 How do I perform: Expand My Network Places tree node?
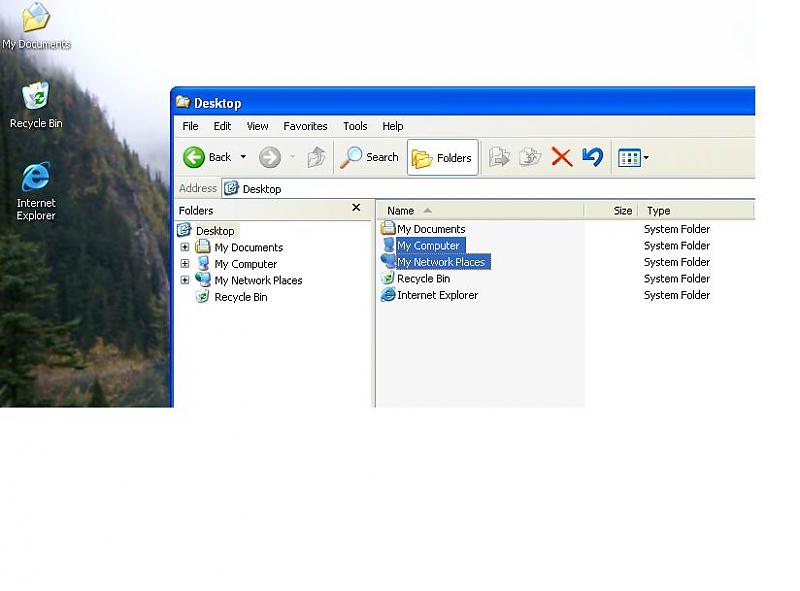pos(185,280)
